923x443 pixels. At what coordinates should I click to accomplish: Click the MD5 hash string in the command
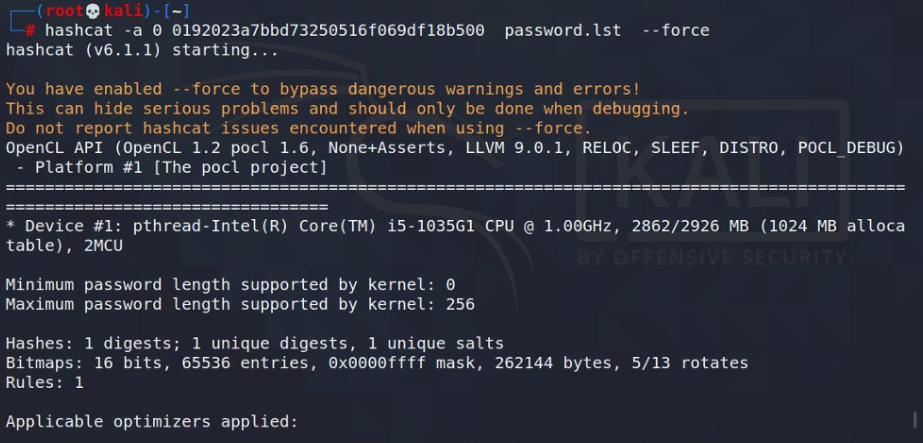click(x=328, y=31)
